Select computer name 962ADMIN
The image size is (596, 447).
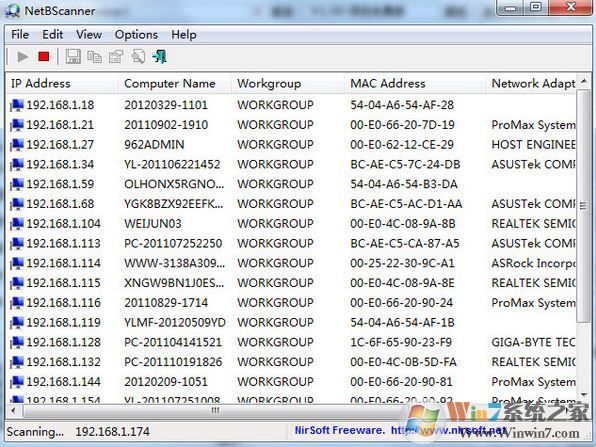[154, 144]
